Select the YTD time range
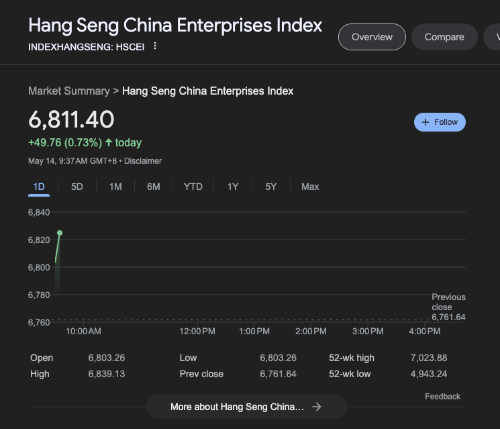Screen dimensions: 500x429 (x=193, y=187)
